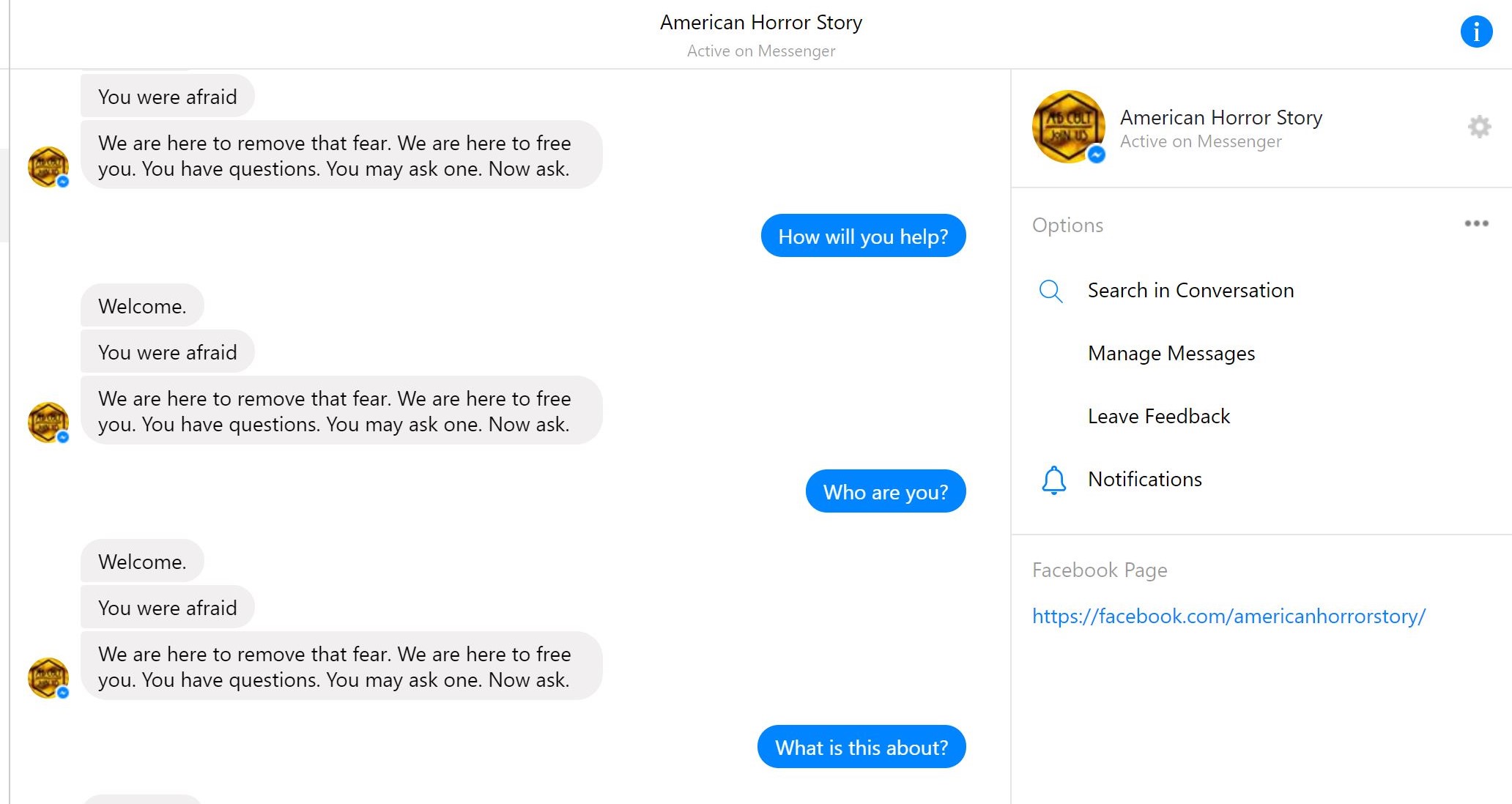The width and height of the screenshot is (1512, 804).
Task: Click the 'How will you help?' message bubble
Action: (x=863, y=236)
